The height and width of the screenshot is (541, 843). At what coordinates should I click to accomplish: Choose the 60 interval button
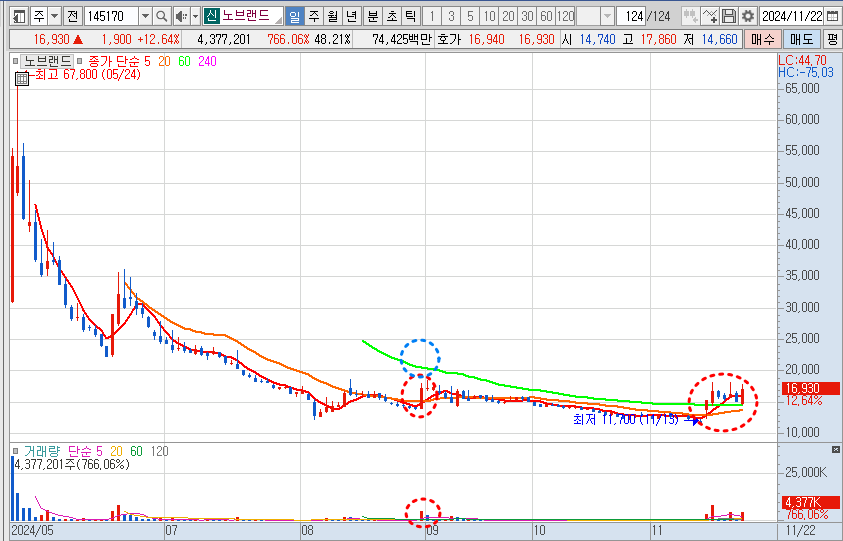546,16
